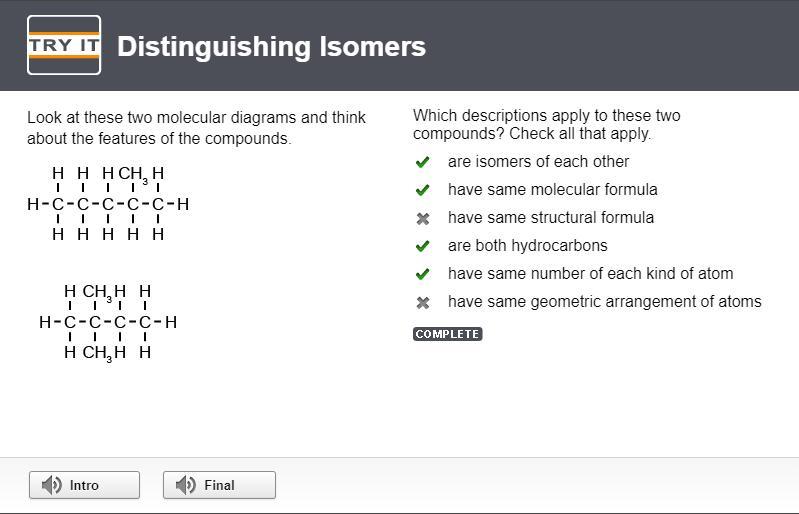The width and height of the screenshot is (799, 514).
Task: Click the second butane-chain molecular diagram
Action: (108, 322)
